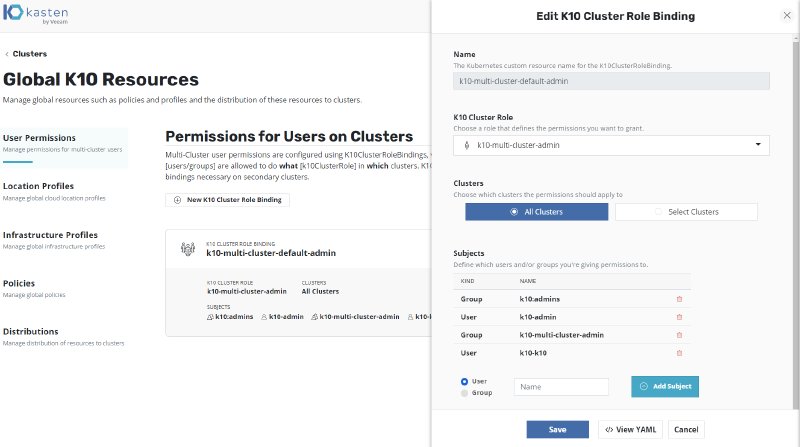Click the dropdown arrow of K10 Cluster Role
Image resolution: width=800 pixels, height=447 pixels.
point(758,145)
